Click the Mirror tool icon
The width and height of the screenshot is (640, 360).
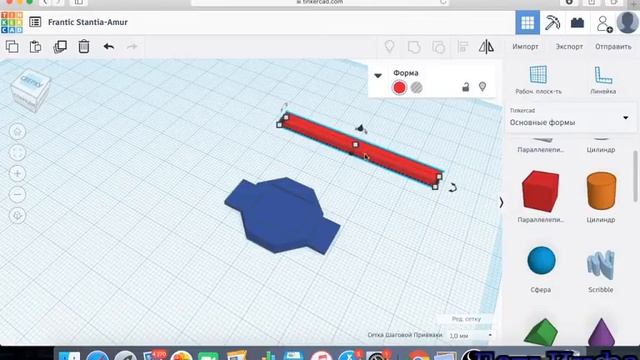[x=486, y=47]
